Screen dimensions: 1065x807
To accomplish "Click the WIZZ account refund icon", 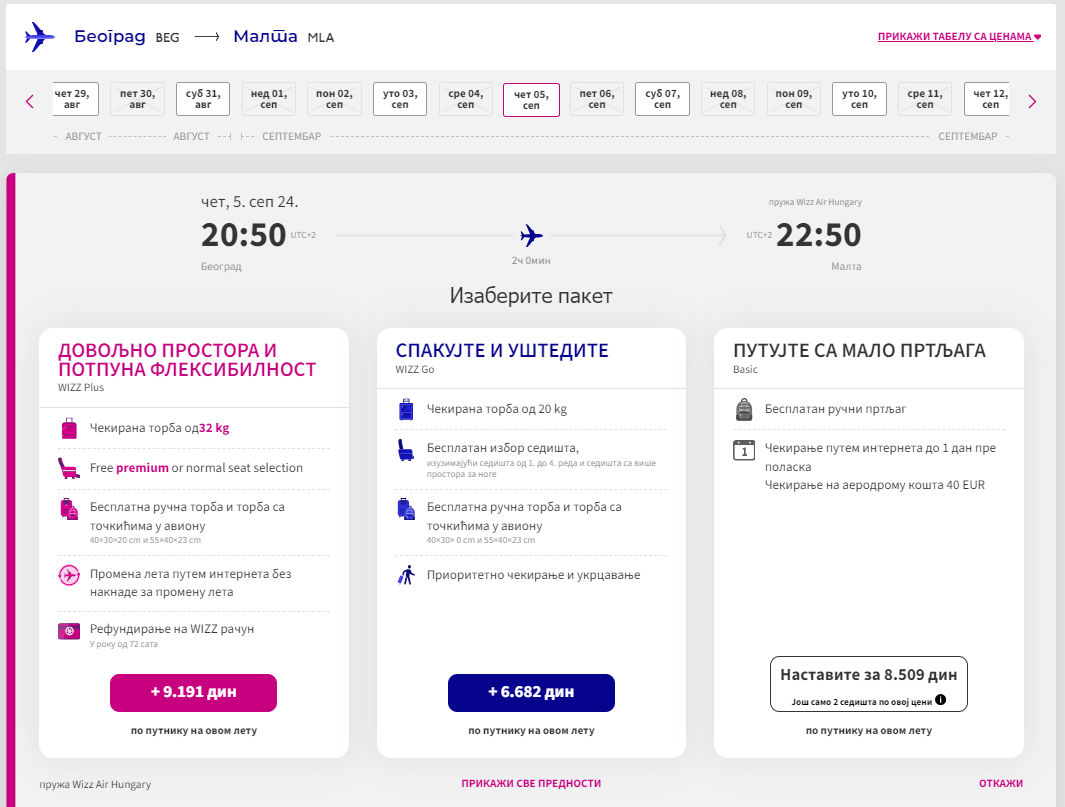I will click(69, 632).
